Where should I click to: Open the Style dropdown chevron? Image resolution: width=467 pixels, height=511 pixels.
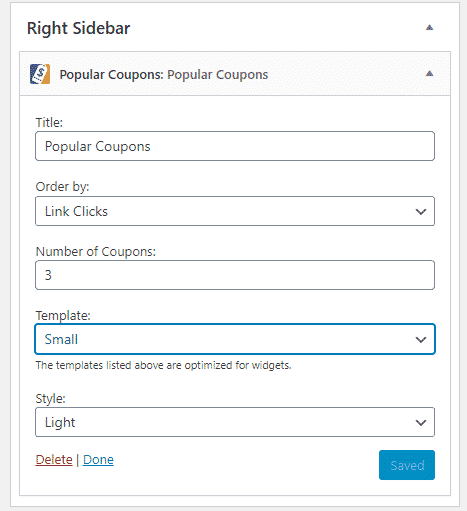point(421,422)
